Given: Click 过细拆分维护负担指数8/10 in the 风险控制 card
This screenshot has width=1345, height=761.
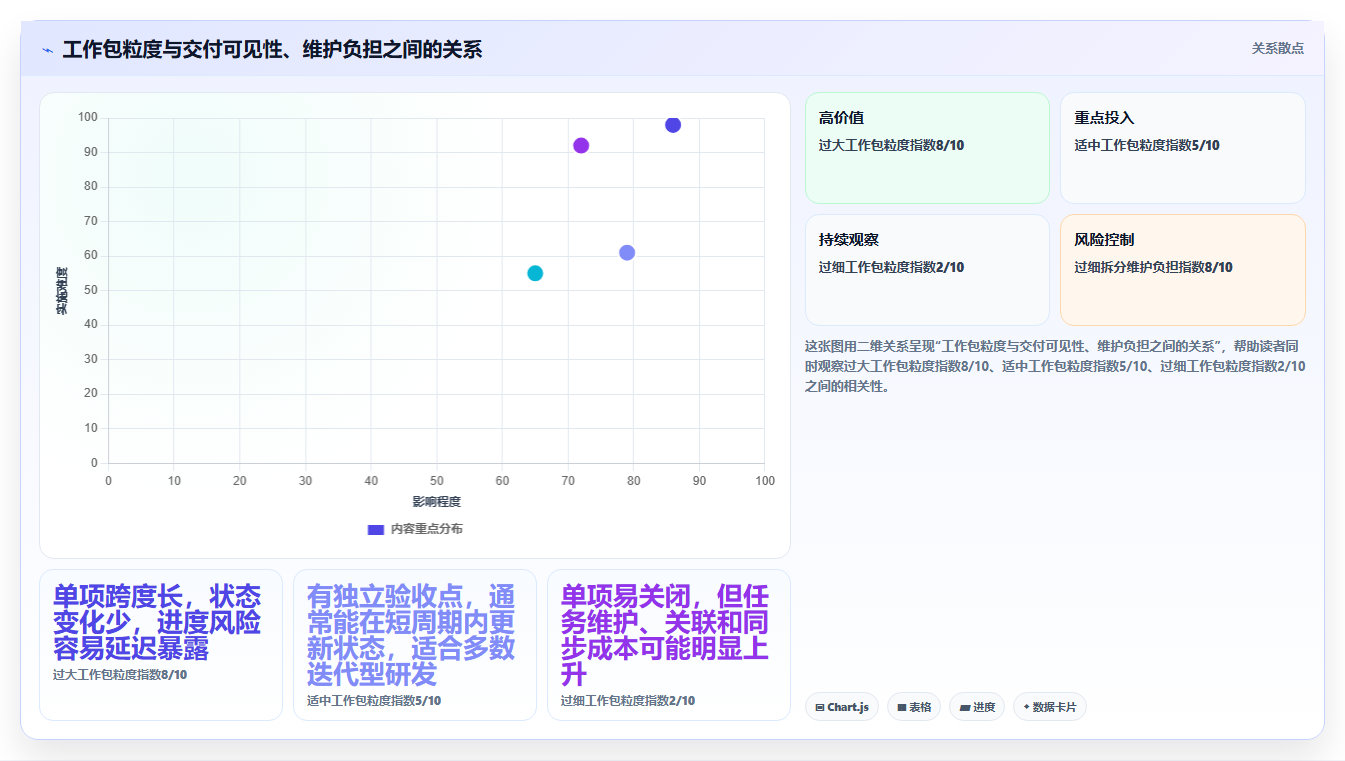Looking at the screenshot, I should tap(1153, 267).
